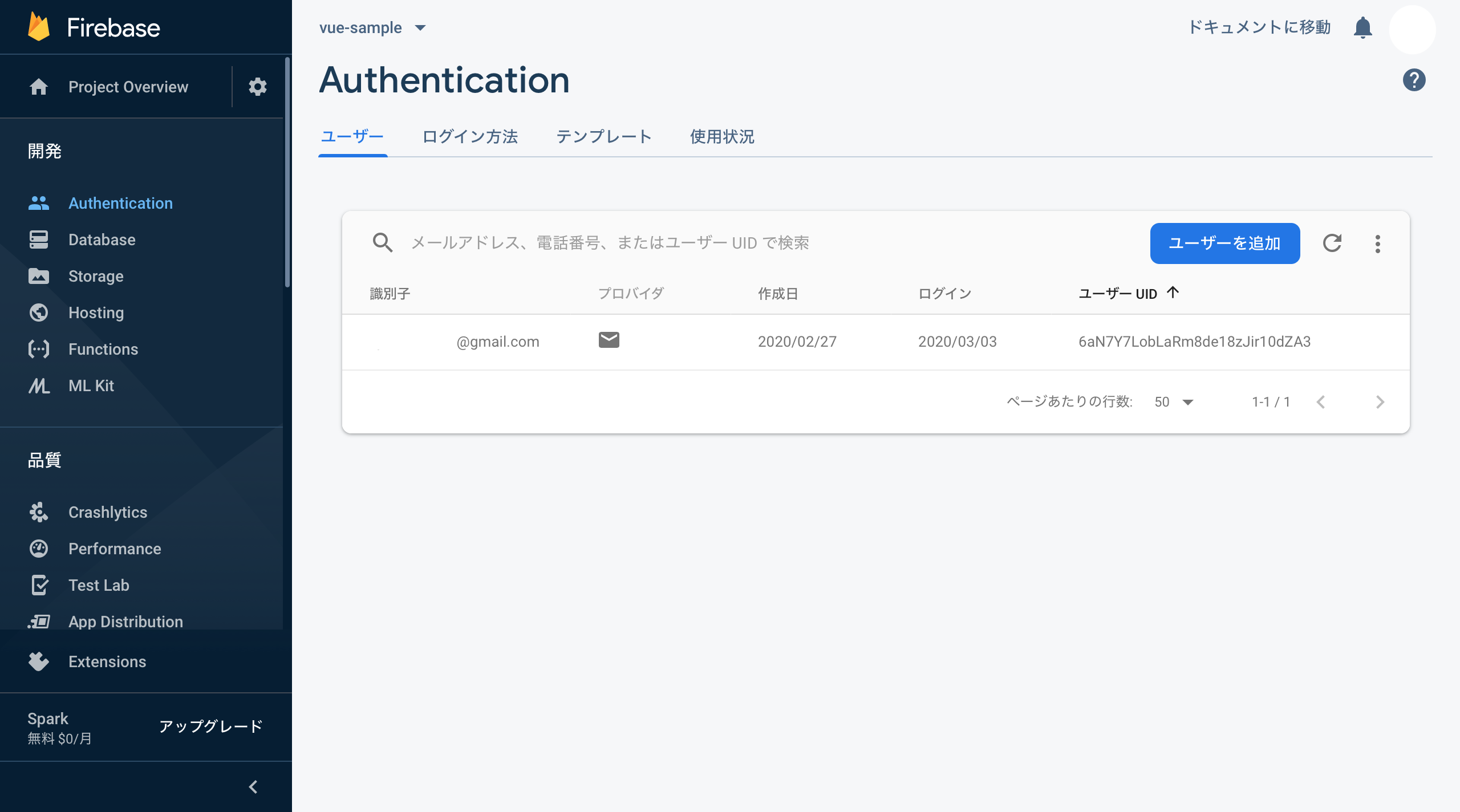The width and height of the screenshot is (1460, 812).
Task: Click the ユーザーを追加 button
Action: tap(1225, 243)
